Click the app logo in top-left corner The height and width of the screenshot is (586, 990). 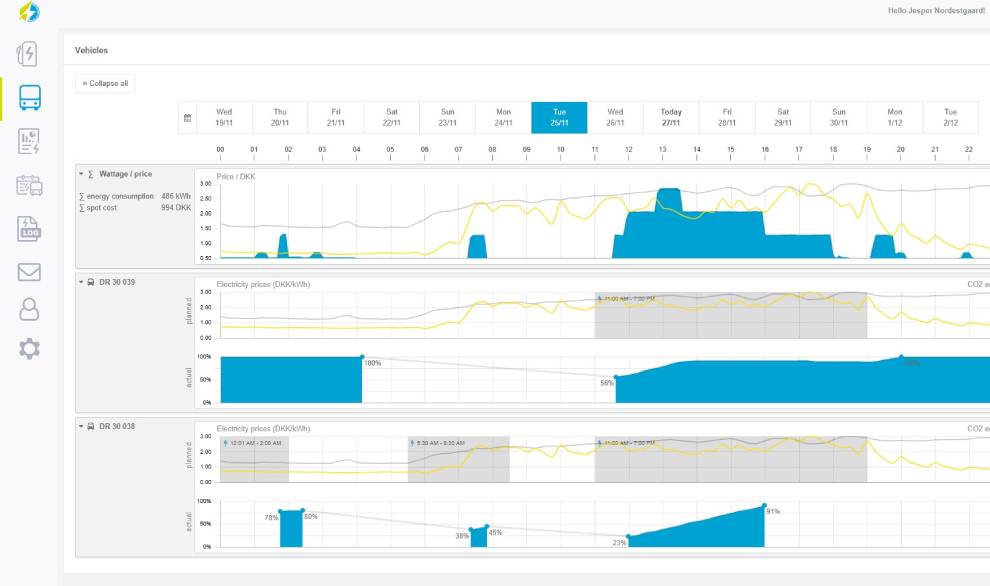click(x=29, y=12)
